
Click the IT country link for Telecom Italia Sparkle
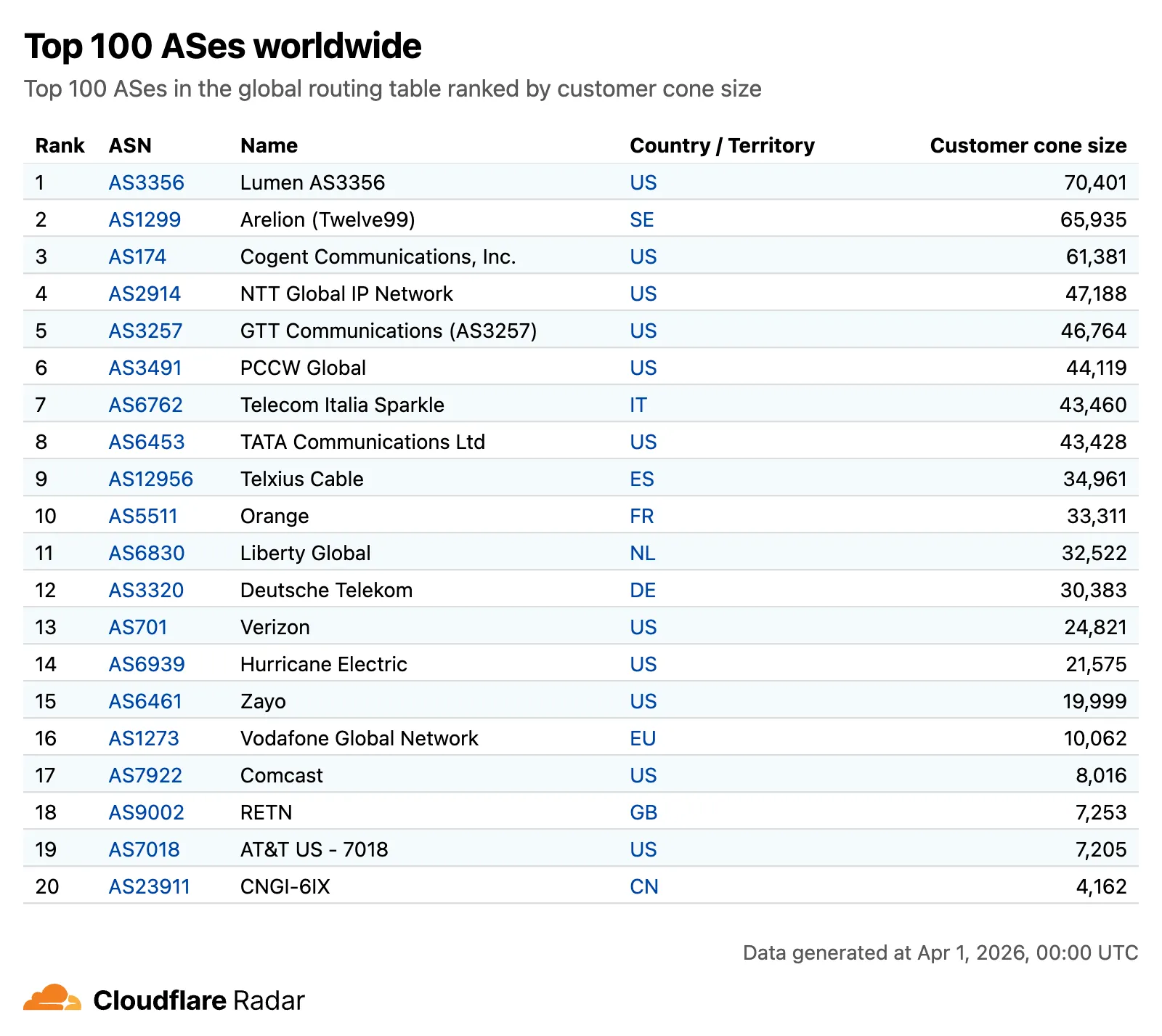[x=640, y=405]
